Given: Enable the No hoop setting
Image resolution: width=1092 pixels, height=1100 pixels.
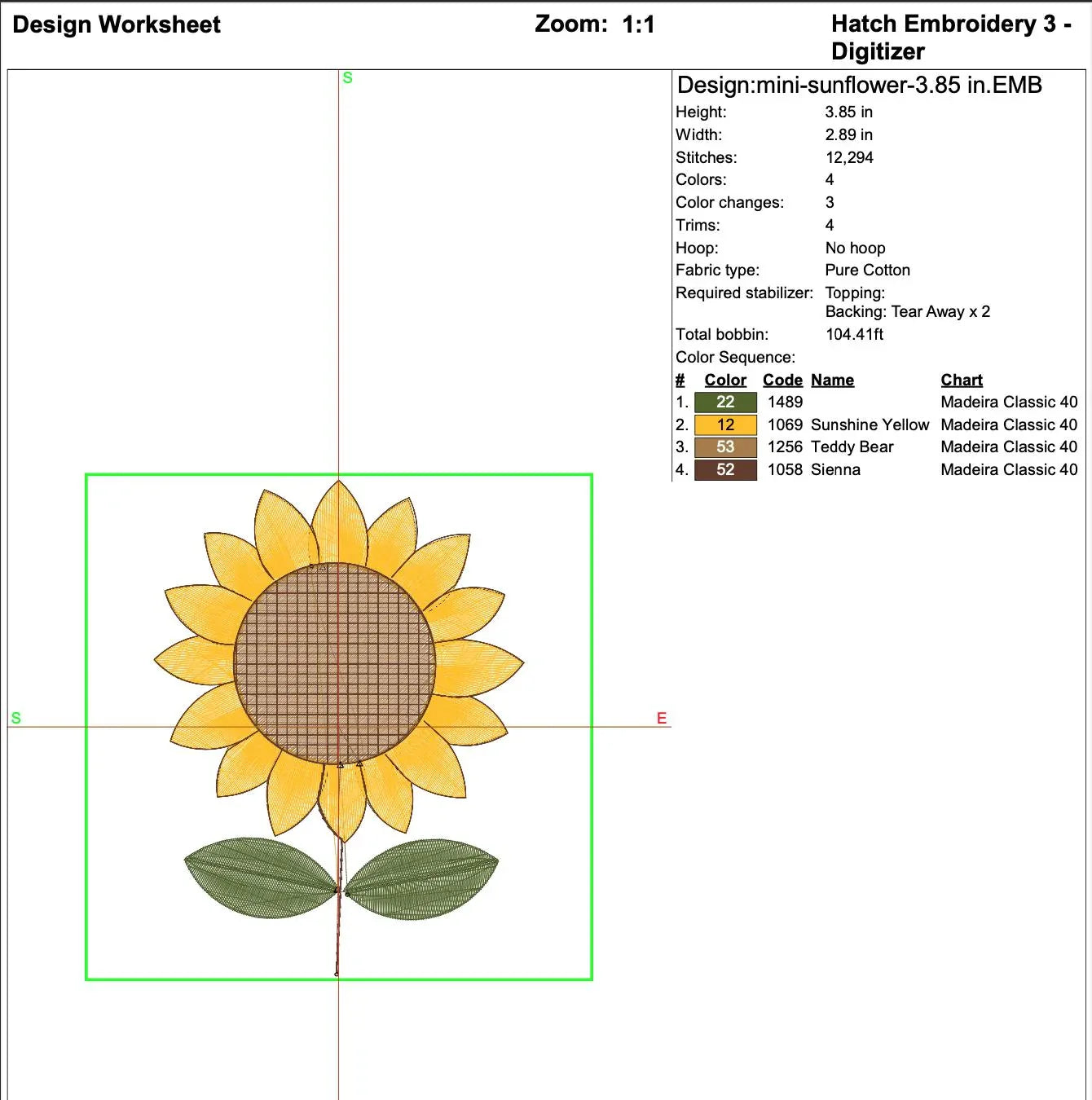Looking at the screenshot, I should click(x=854, y=248).
